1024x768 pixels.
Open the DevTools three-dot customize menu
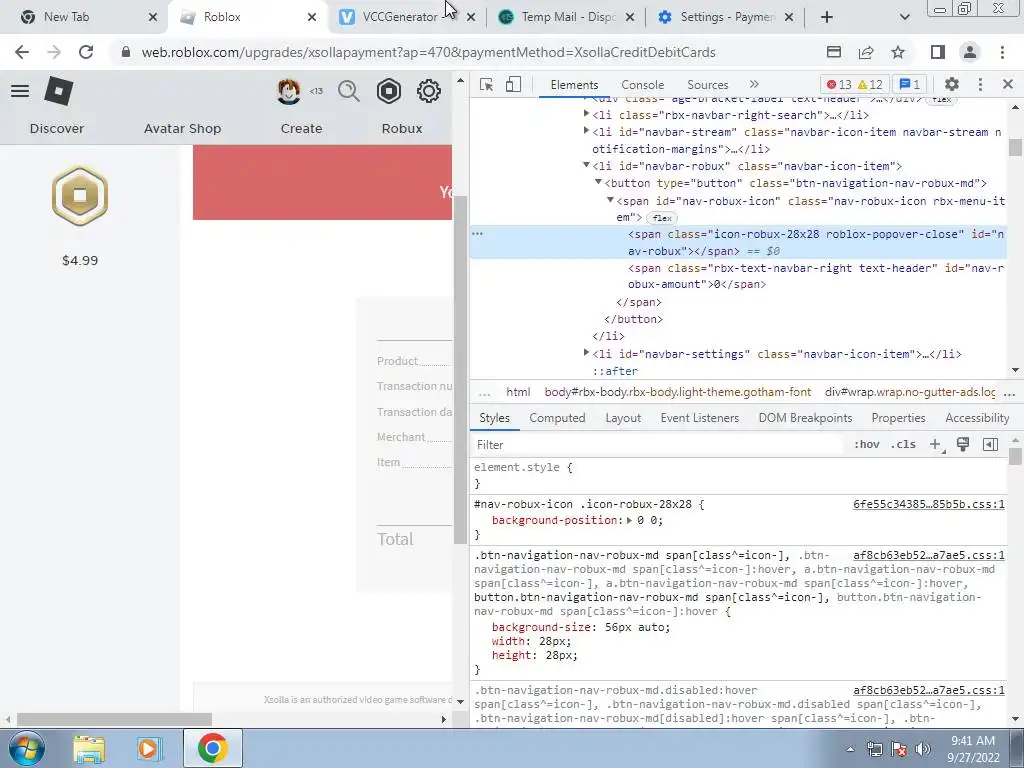click(980, 84)
